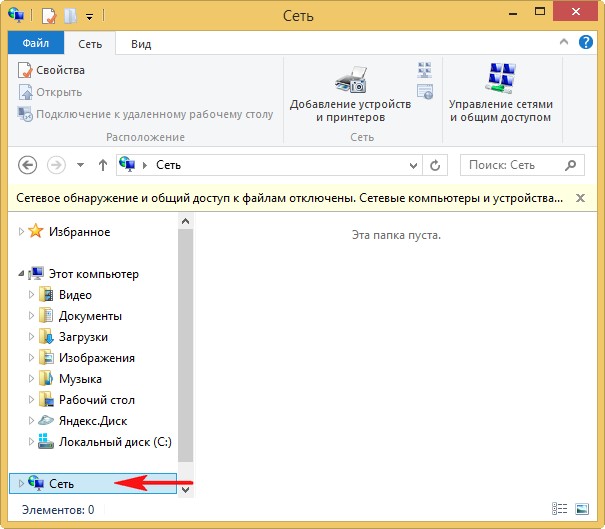The width and height of the screenshot is (605, 529).
Task: Click the Properties icon in ribbon
Action: coord(27,70)
